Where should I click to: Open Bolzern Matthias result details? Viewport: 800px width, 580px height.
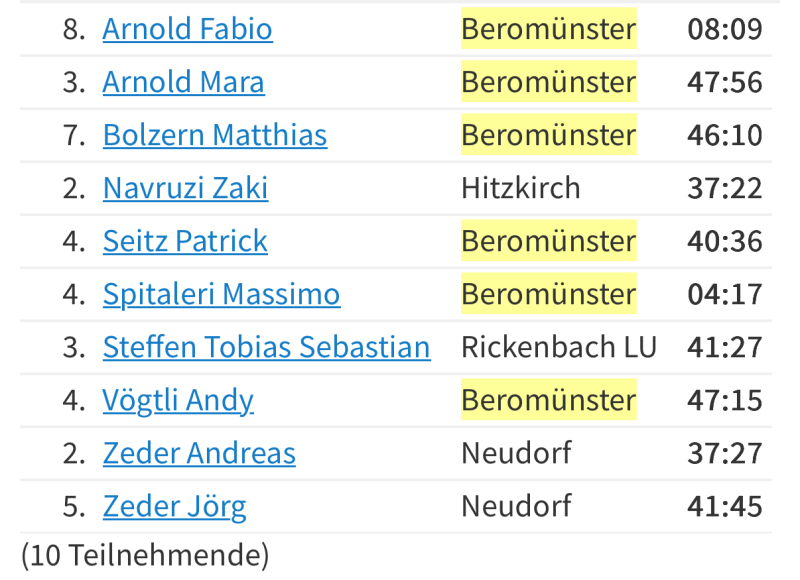point(214,135)
